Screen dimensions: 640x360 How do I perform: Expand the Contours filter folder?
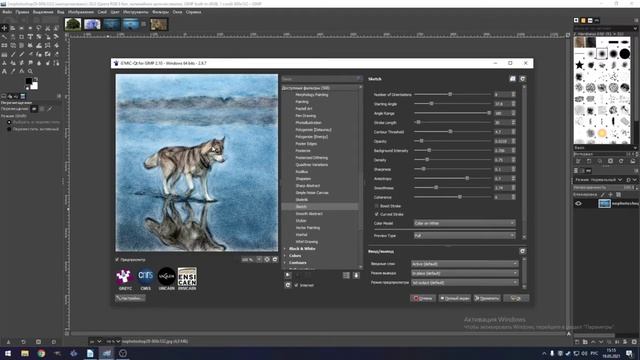coord(285,262)
